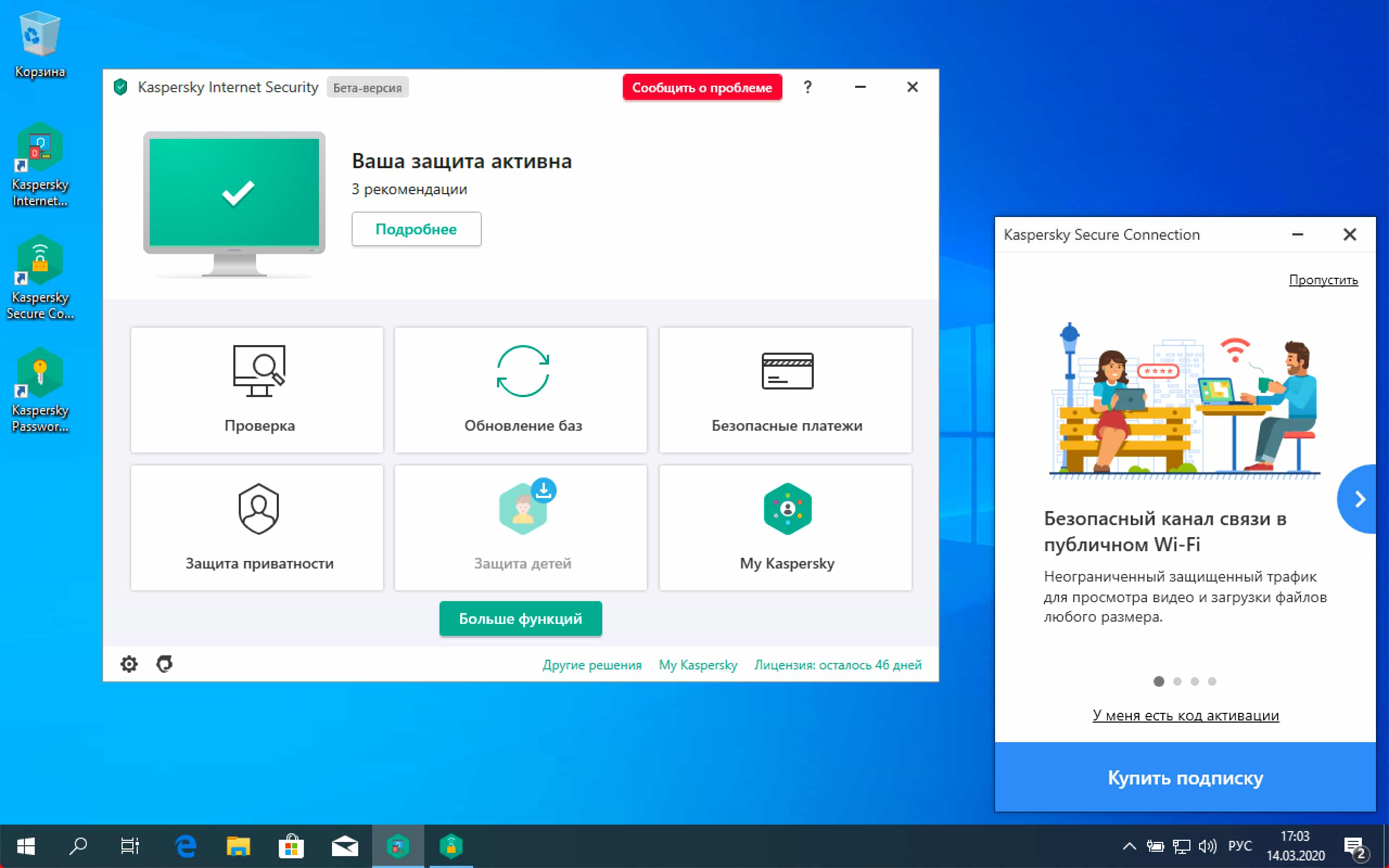
Task: Open Защита приватности privacy protection tile
Action: click(x=257, y=527)
